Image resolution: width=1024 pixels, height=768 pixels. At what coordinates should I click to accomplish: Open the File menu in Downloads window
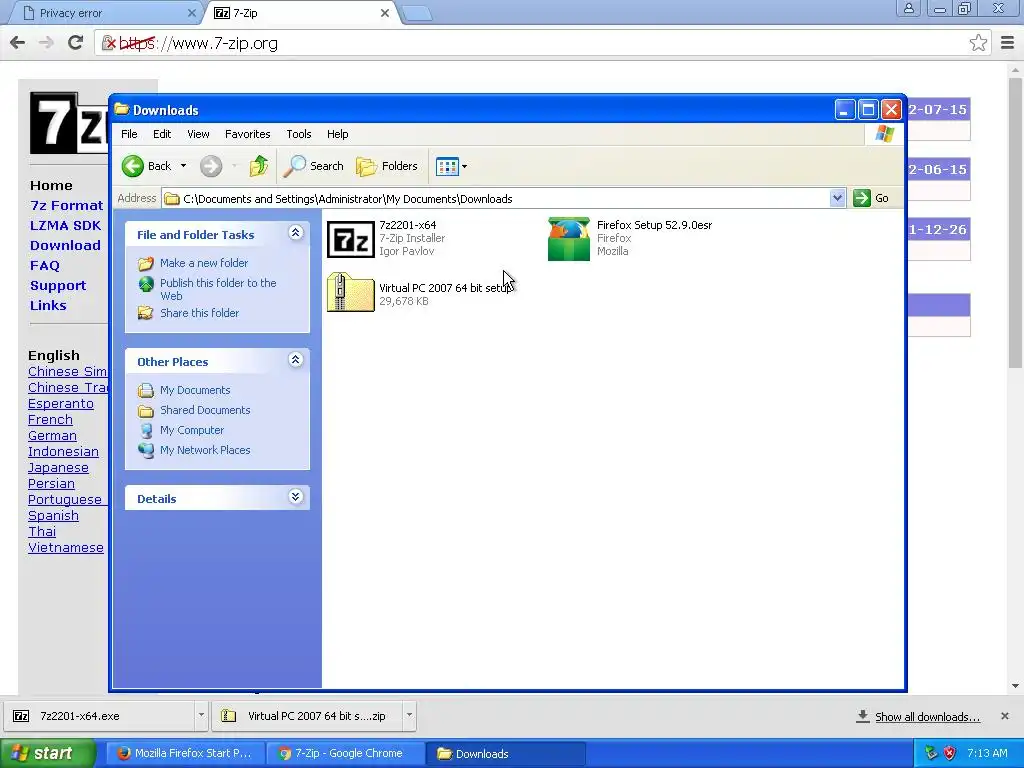click(129, 134)
